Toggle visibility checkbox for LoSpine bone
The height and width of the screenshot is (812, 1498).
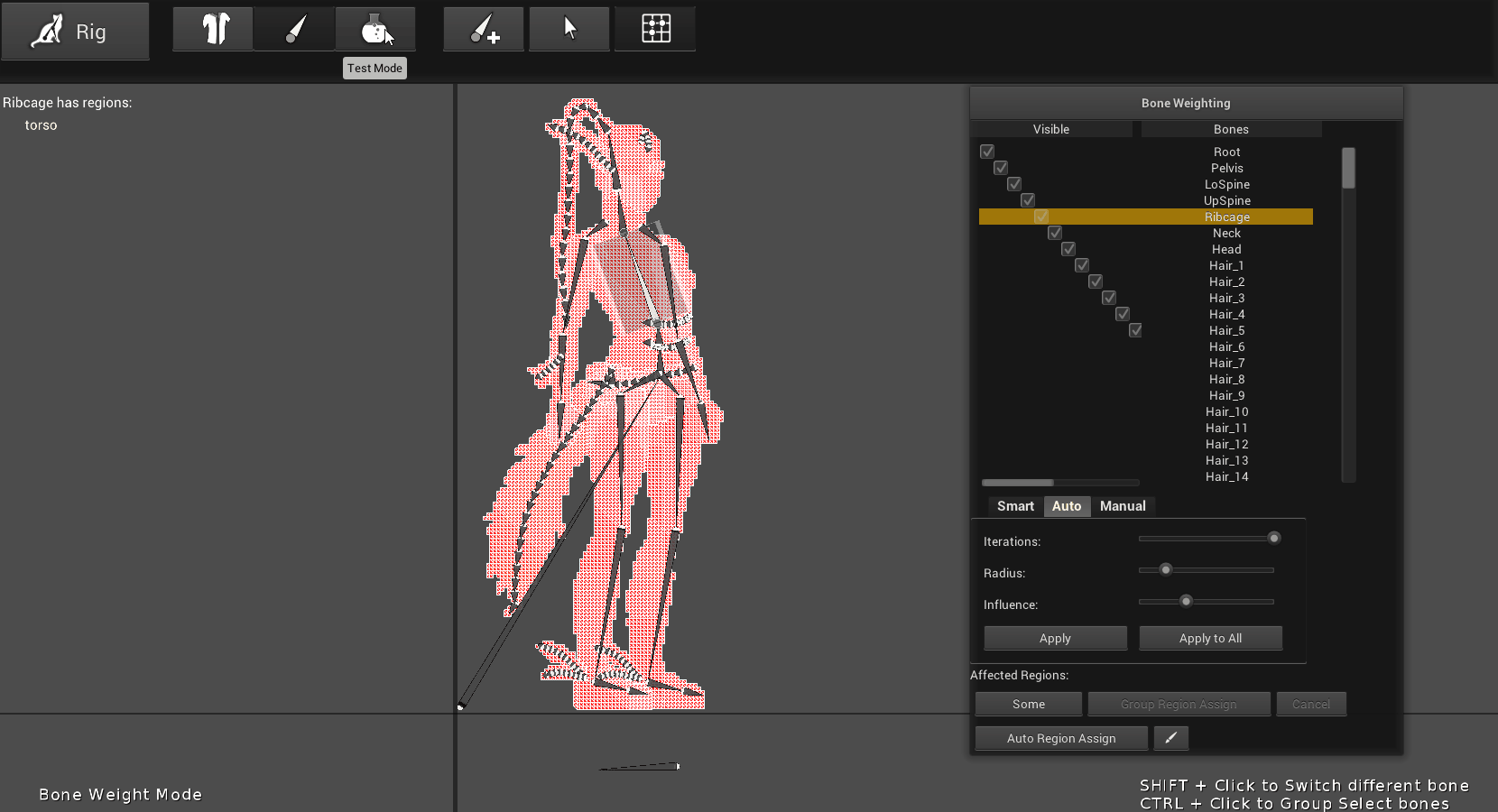(1014, 184)
